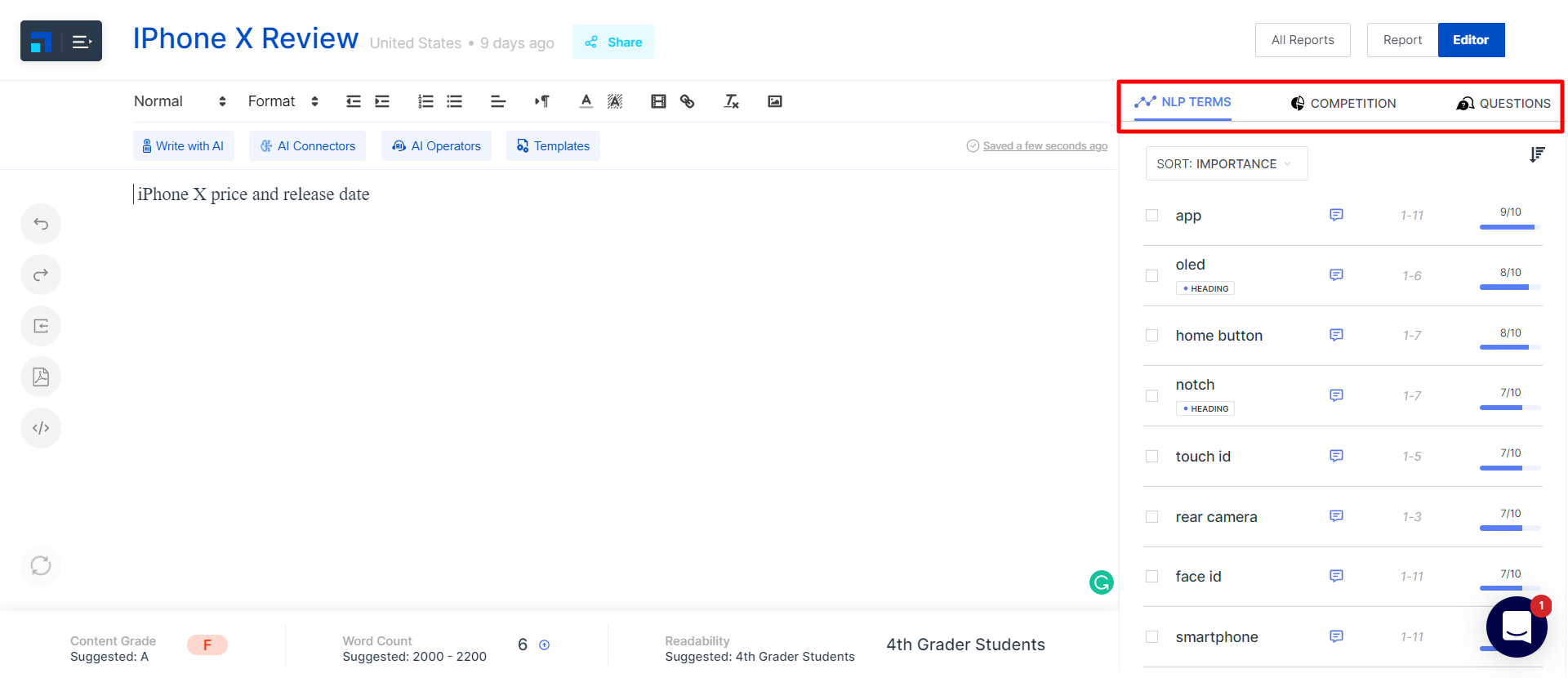Open the text highlight background tool
Viewport: 1568px width, 678px height.
[615, 101]
